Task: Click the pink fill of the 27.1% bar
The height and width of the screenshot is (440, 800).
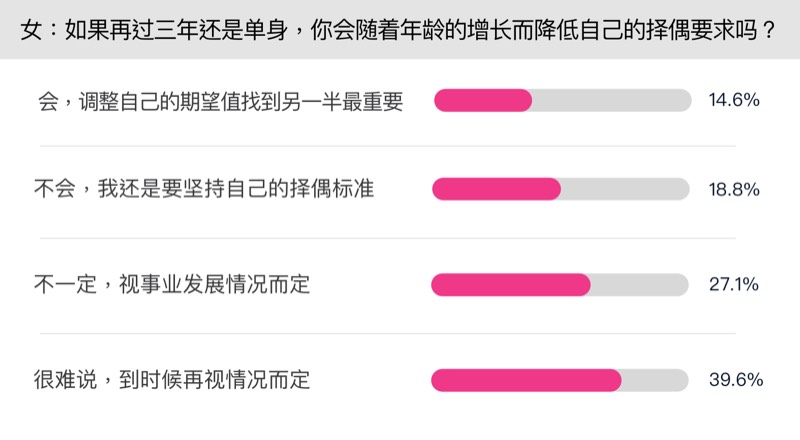Action: (x=511, y=284)
